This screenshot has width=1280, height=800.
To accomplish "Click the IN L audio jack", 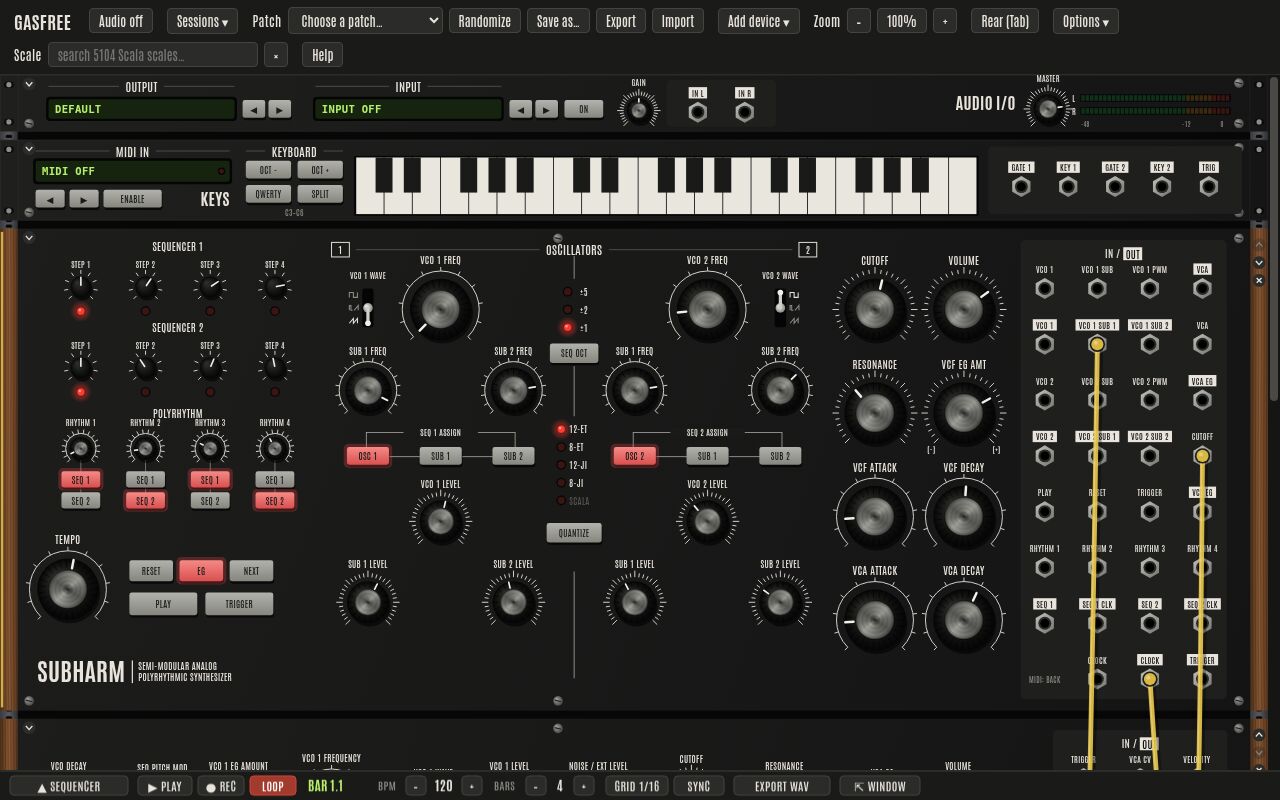I will click(x=698, y=112).
